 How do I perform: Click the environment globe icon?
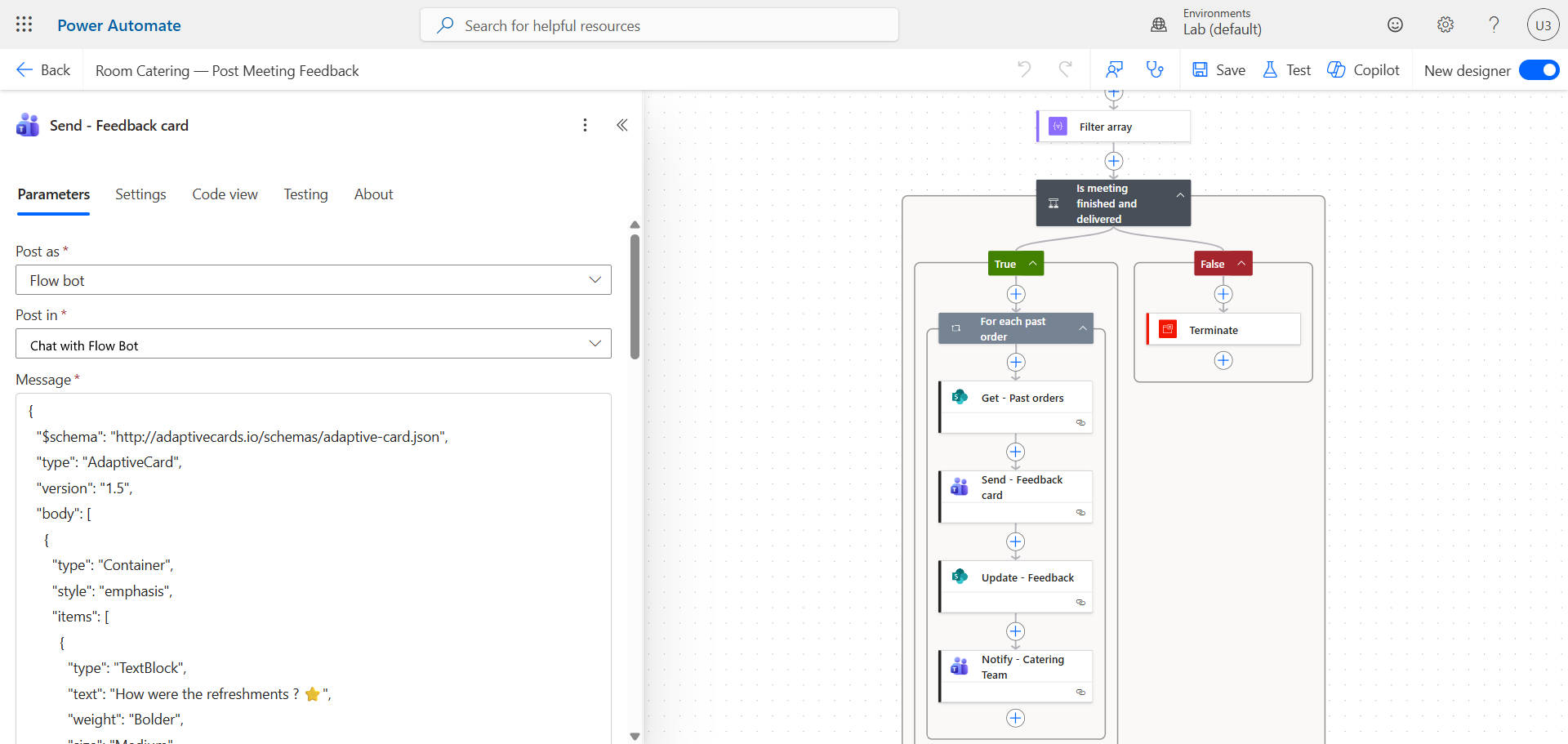pyautogui.click(x=1159, y=25)
